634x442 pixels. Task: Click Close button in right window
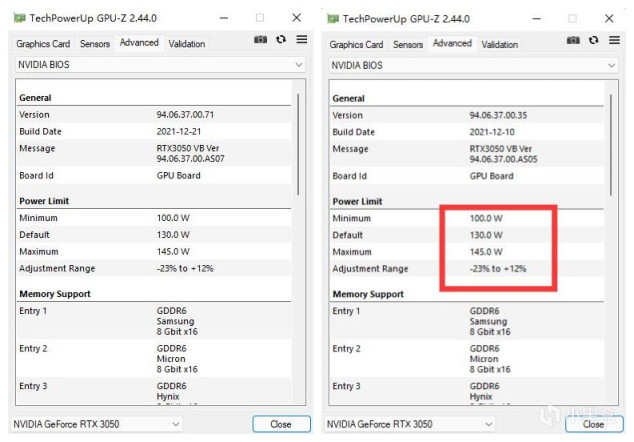coord(594,424)
